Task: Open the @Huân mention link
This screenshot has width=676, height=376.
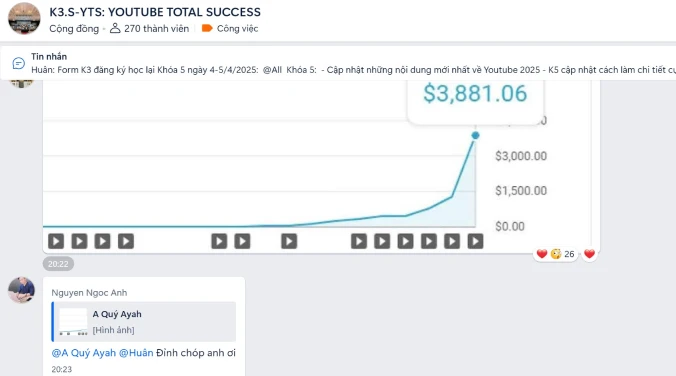Action: [x=136, y=353]
